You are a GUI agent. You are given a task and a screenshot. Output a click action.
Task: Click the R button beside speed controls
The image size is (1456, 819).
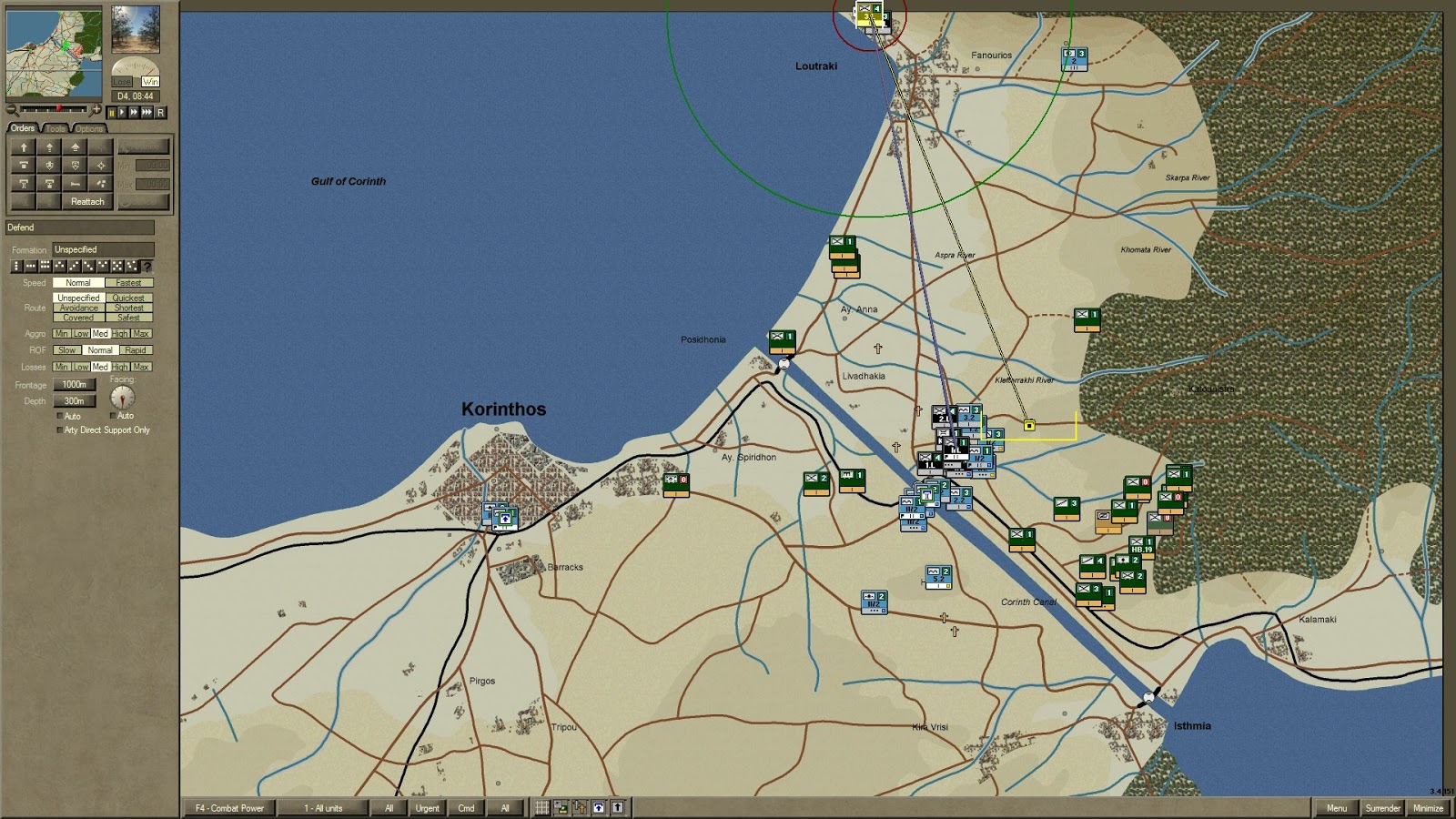click(160, 113)
